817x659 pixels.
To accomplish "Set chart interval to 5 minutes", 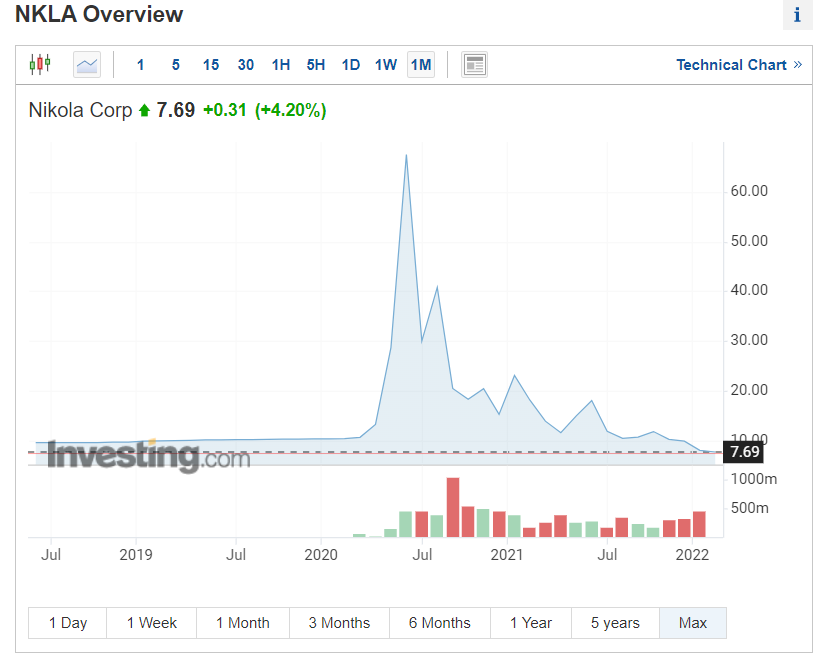I will [x=176, y=65].
